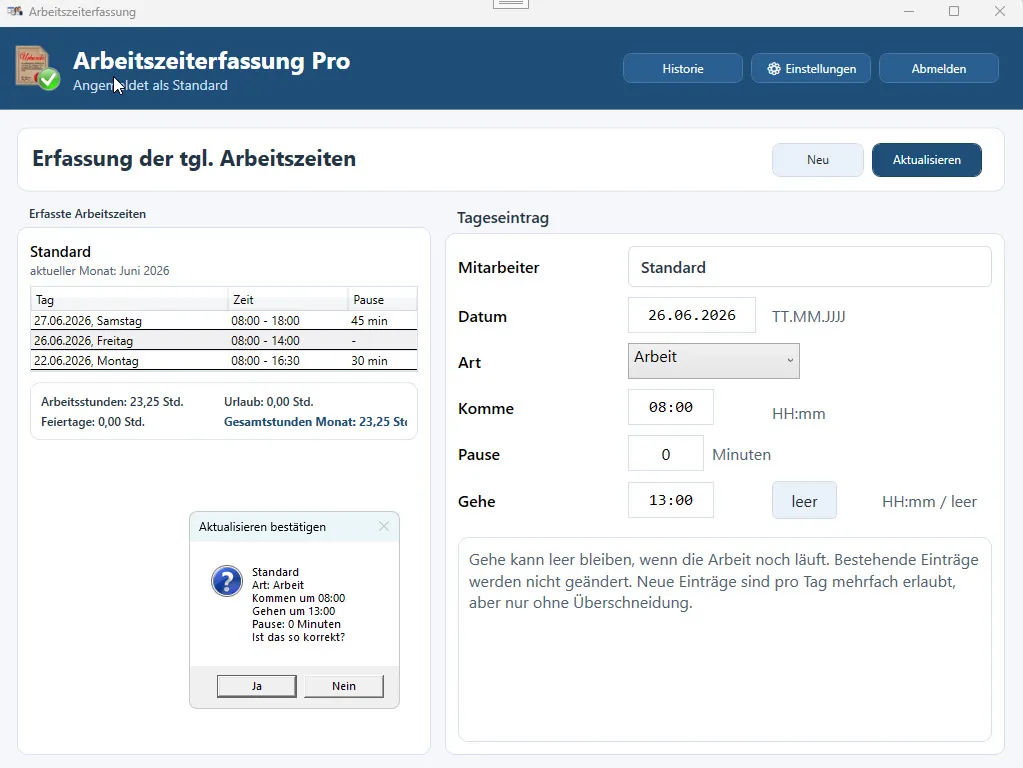
Task: Click the title bar app icon
Action: click(14, 11)
